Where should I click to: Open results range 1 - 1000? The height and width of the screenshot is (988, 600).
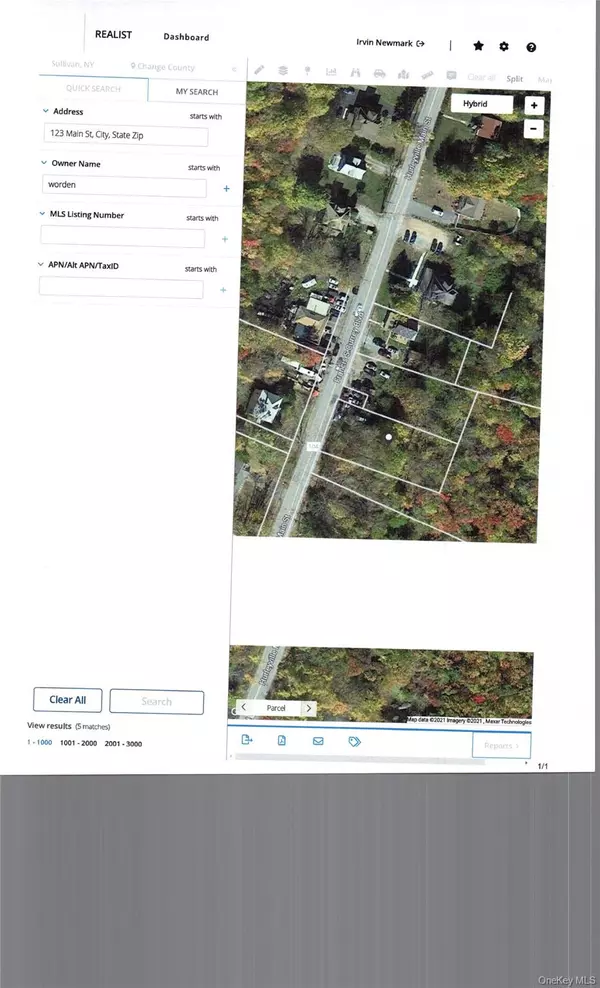[x=39, y=742]
